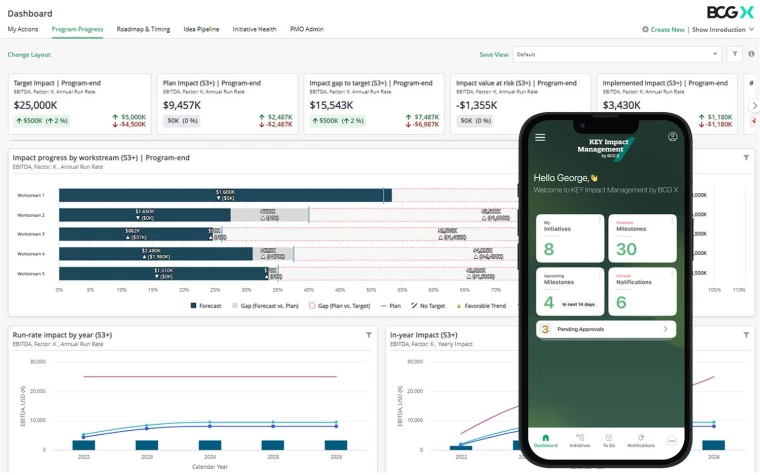Open Upcoming Milestones card showing 4

point(570,292)
